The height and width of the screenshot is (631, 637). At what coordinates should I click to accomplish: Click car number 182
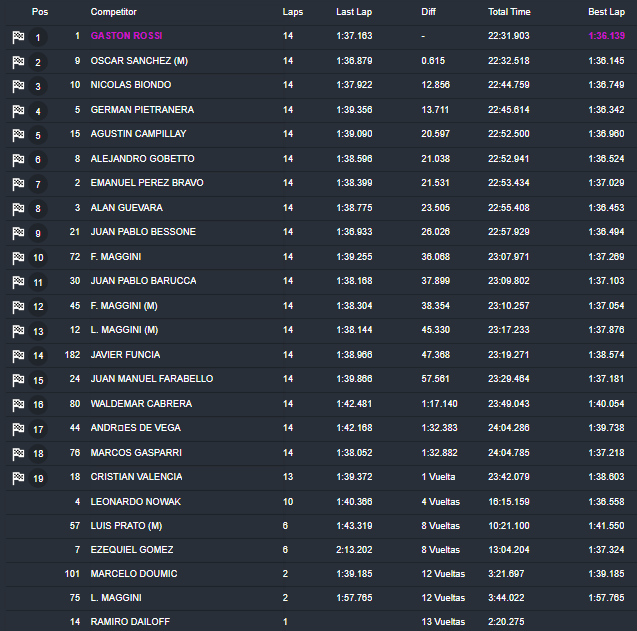(x=72, y=355)
